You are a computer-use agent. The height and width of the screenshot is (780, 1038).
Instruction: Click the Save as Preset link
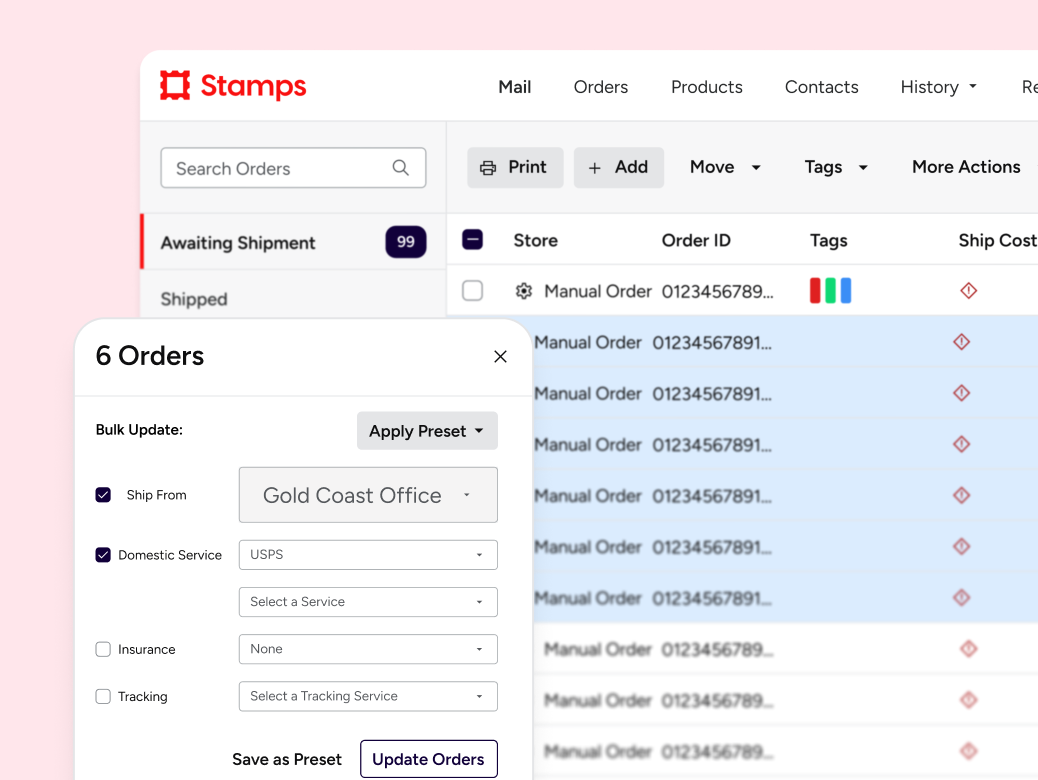tap(287, 759)
